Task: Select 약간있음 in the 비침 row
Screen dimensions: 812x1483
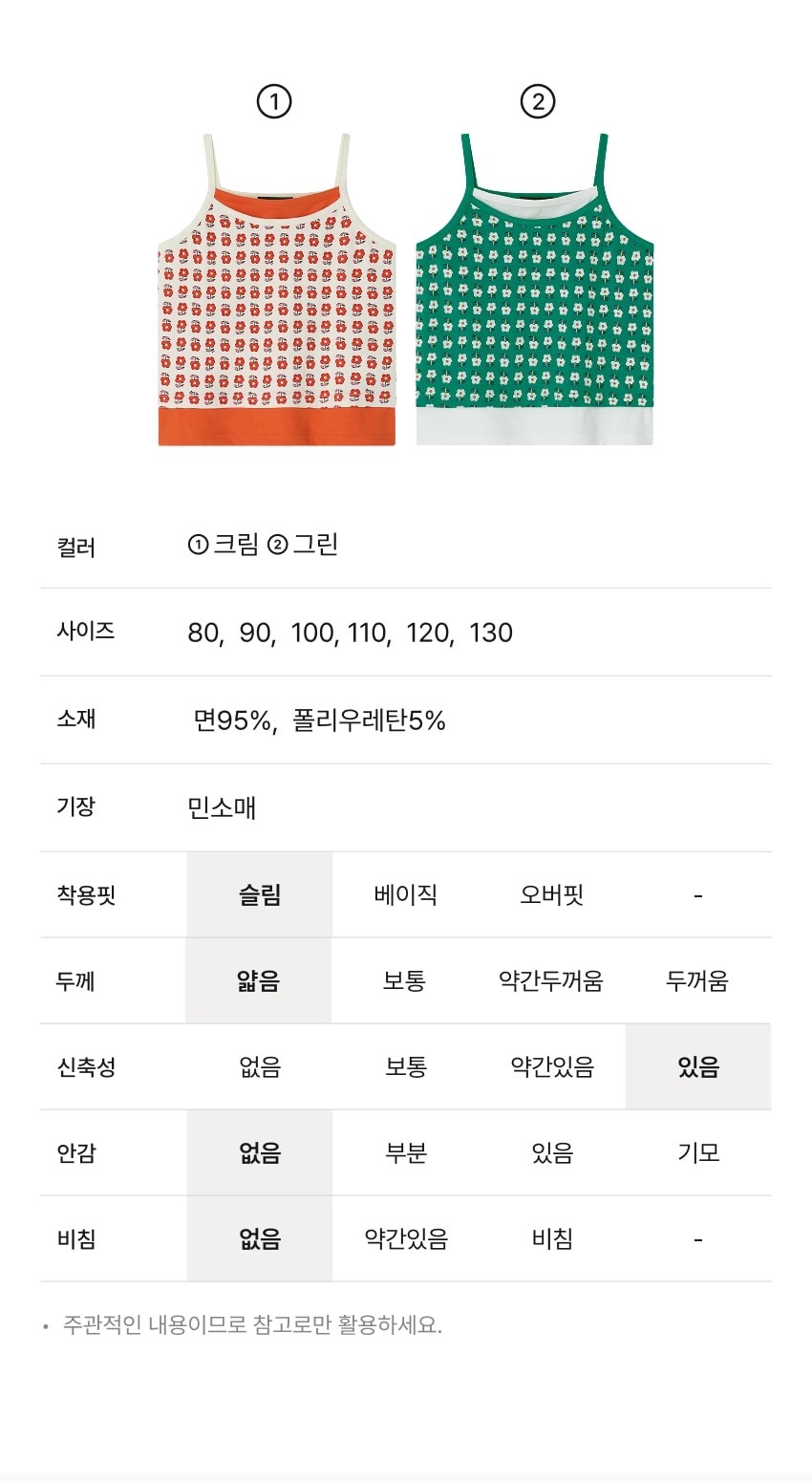Action: 406,1239
